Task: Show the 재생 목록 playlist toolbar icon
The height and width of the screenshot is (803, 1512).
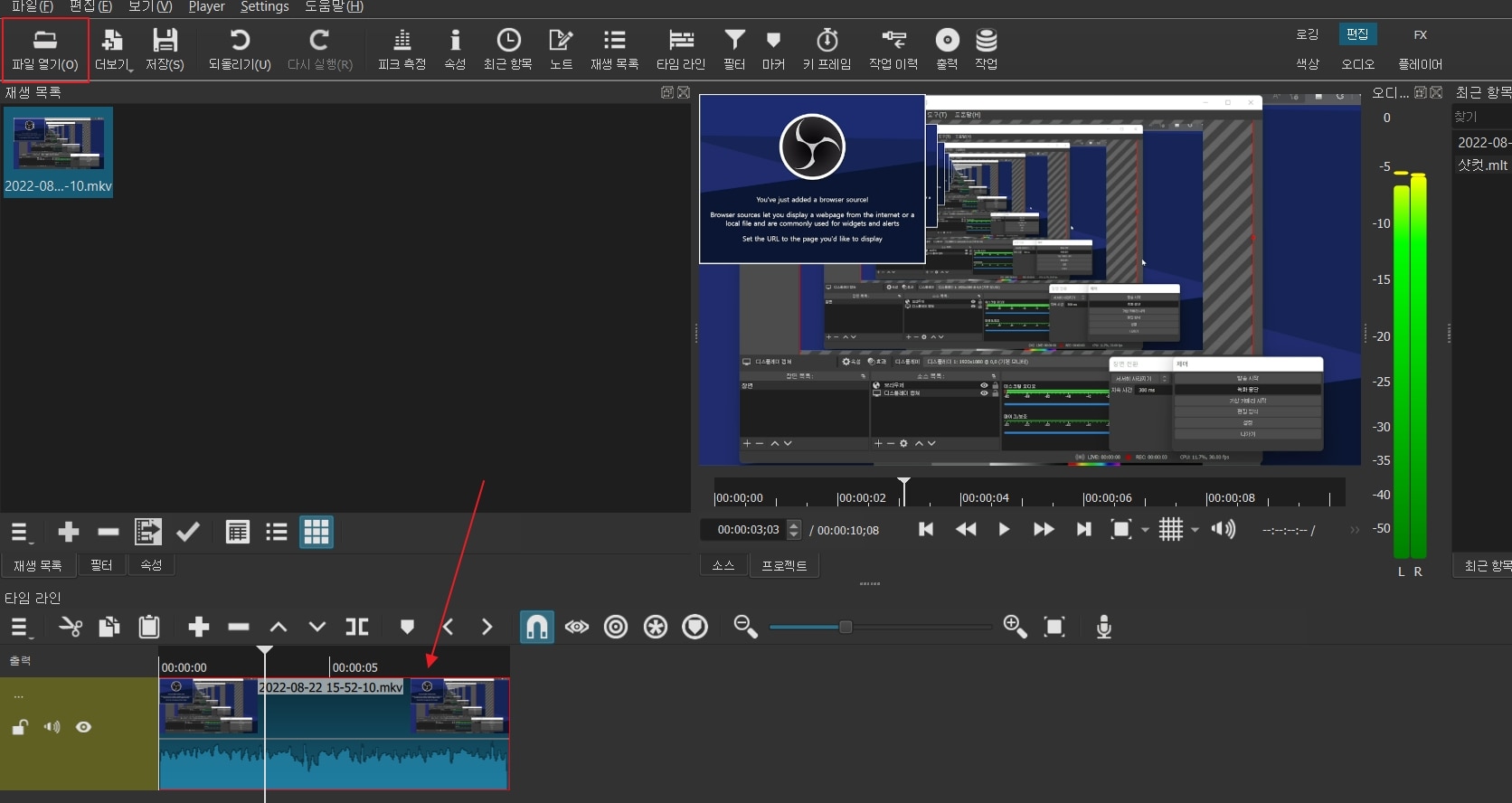Action: 615,50
